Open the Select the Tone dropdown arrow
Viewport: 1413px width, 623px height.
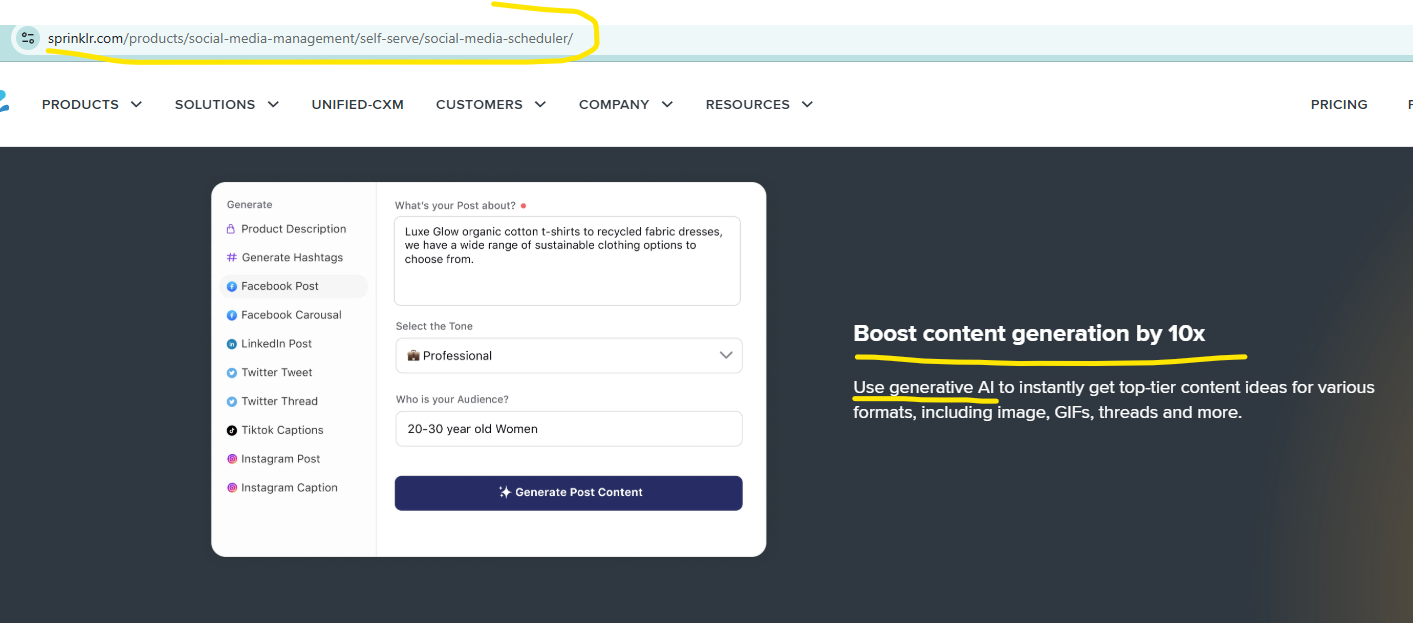coord(727,355)
